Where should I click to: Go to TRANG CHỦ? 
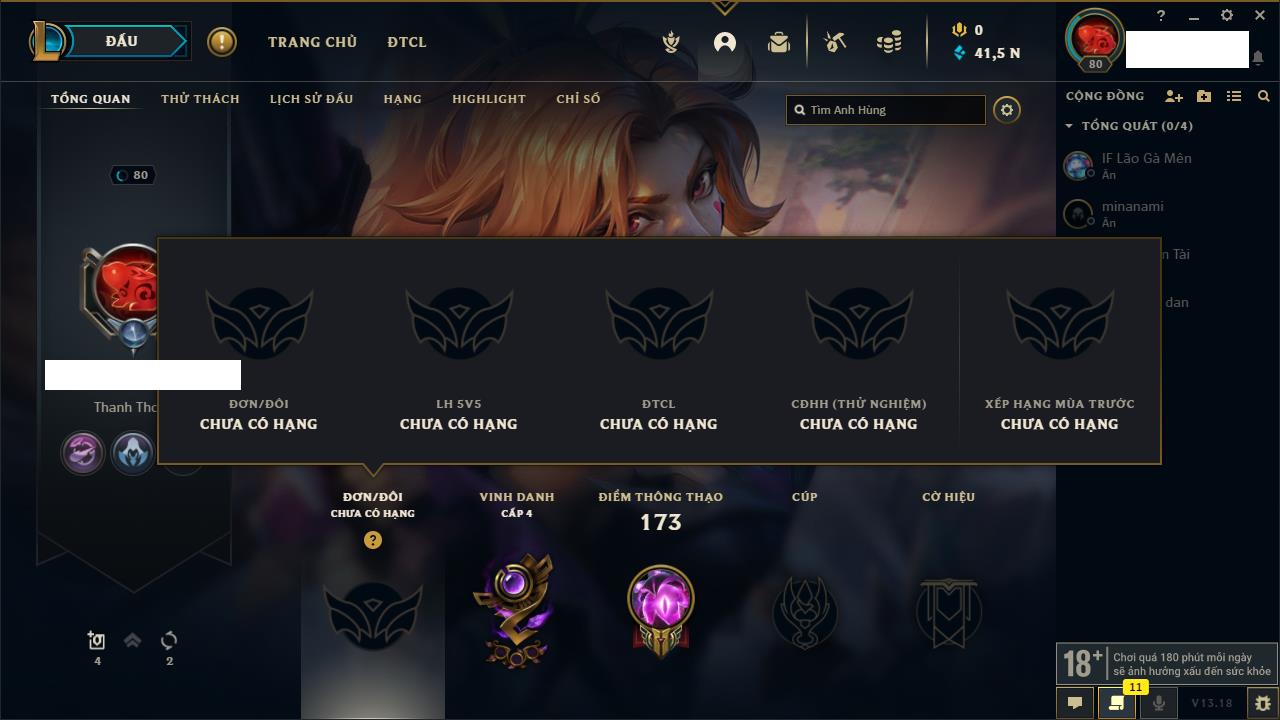(312, 42)
